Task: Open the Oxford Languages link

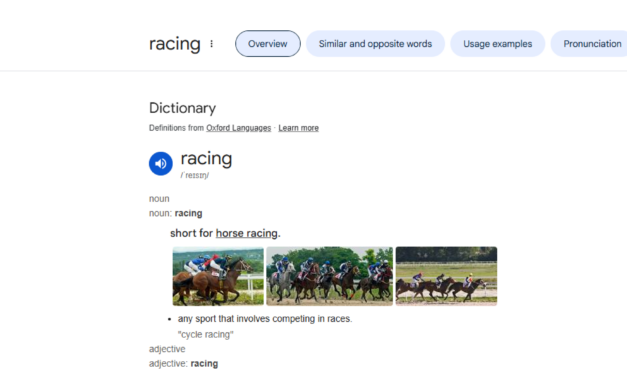Action: coord(238,128)
